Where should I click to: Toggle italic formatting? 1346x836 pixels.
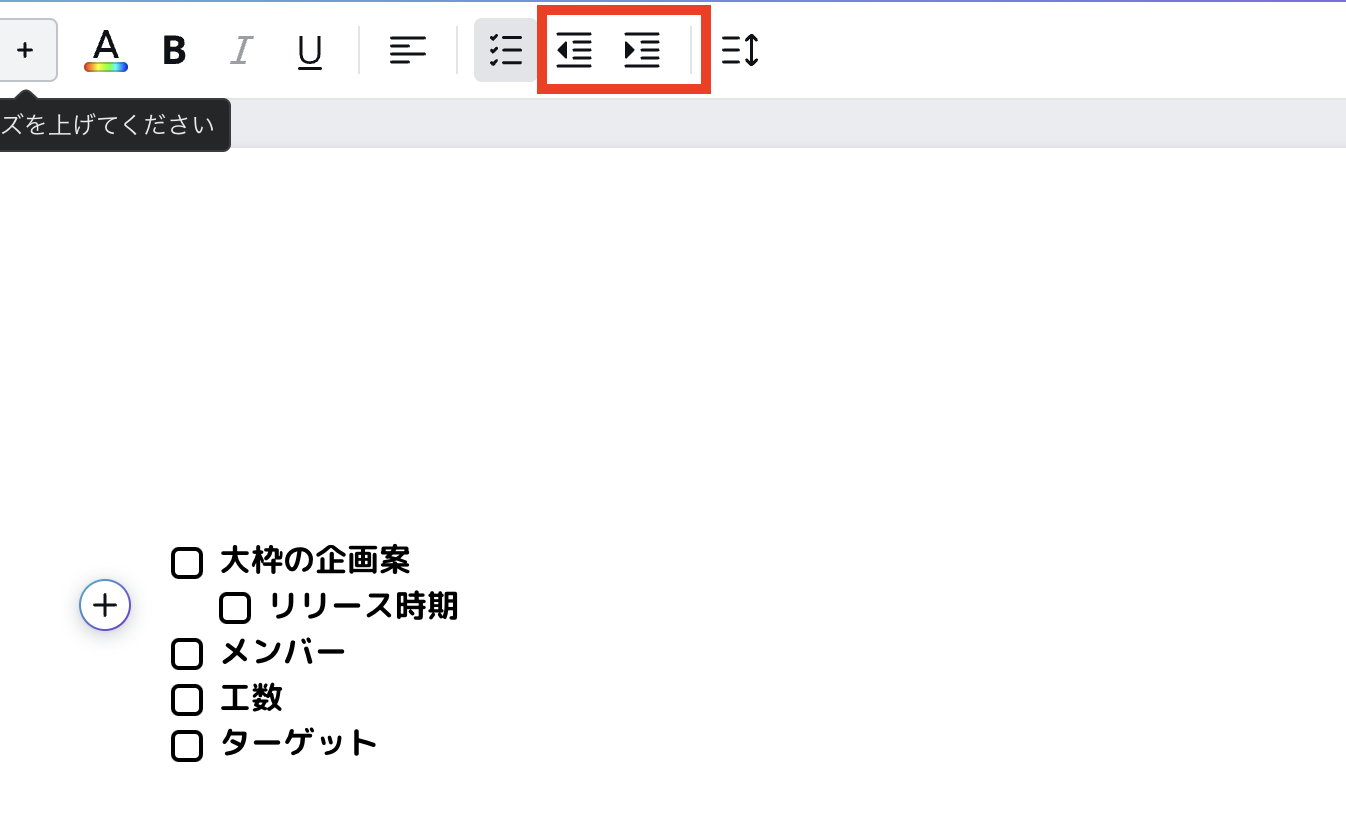tap(240, 50)
